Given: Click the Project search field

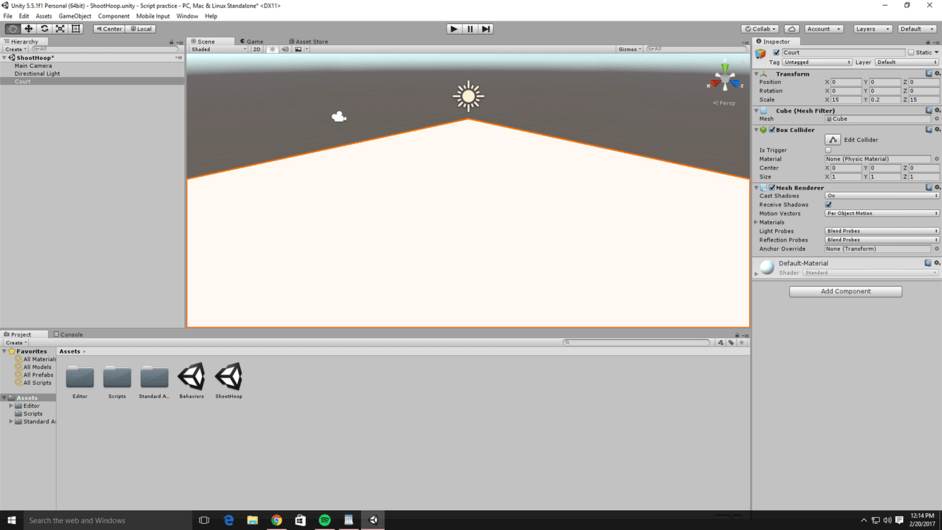Looking at the screenshot, I should [637, 343].
